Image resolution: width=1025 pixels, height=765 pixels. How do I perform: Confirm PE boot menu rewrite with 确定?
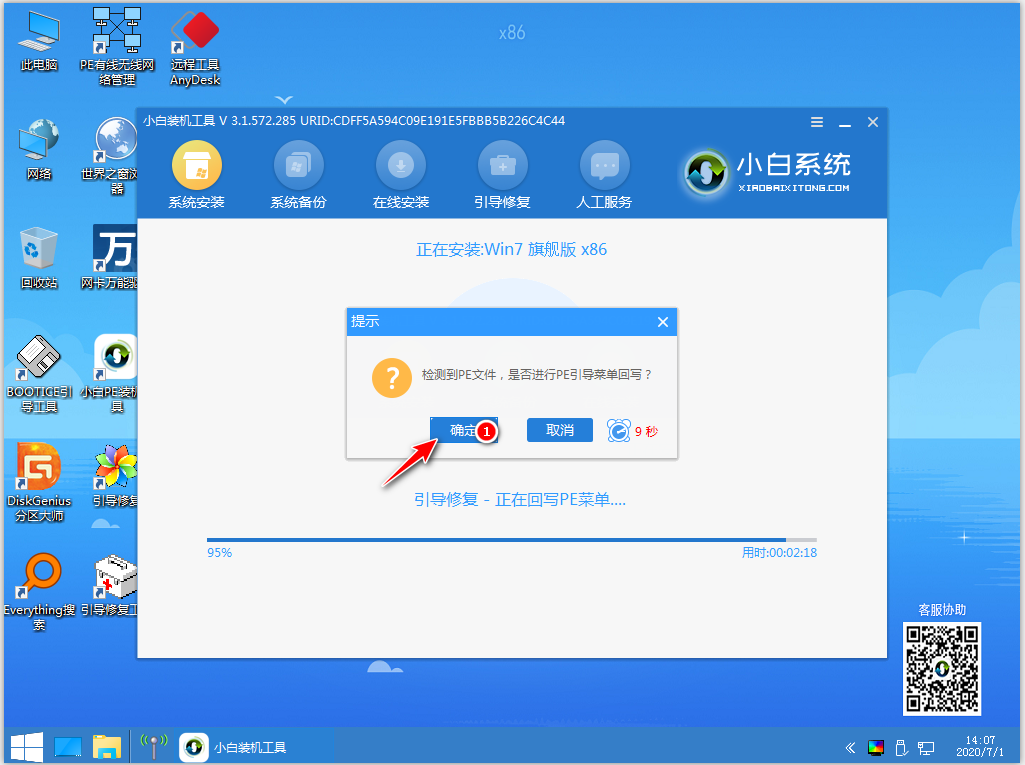(x=463, y=430)
